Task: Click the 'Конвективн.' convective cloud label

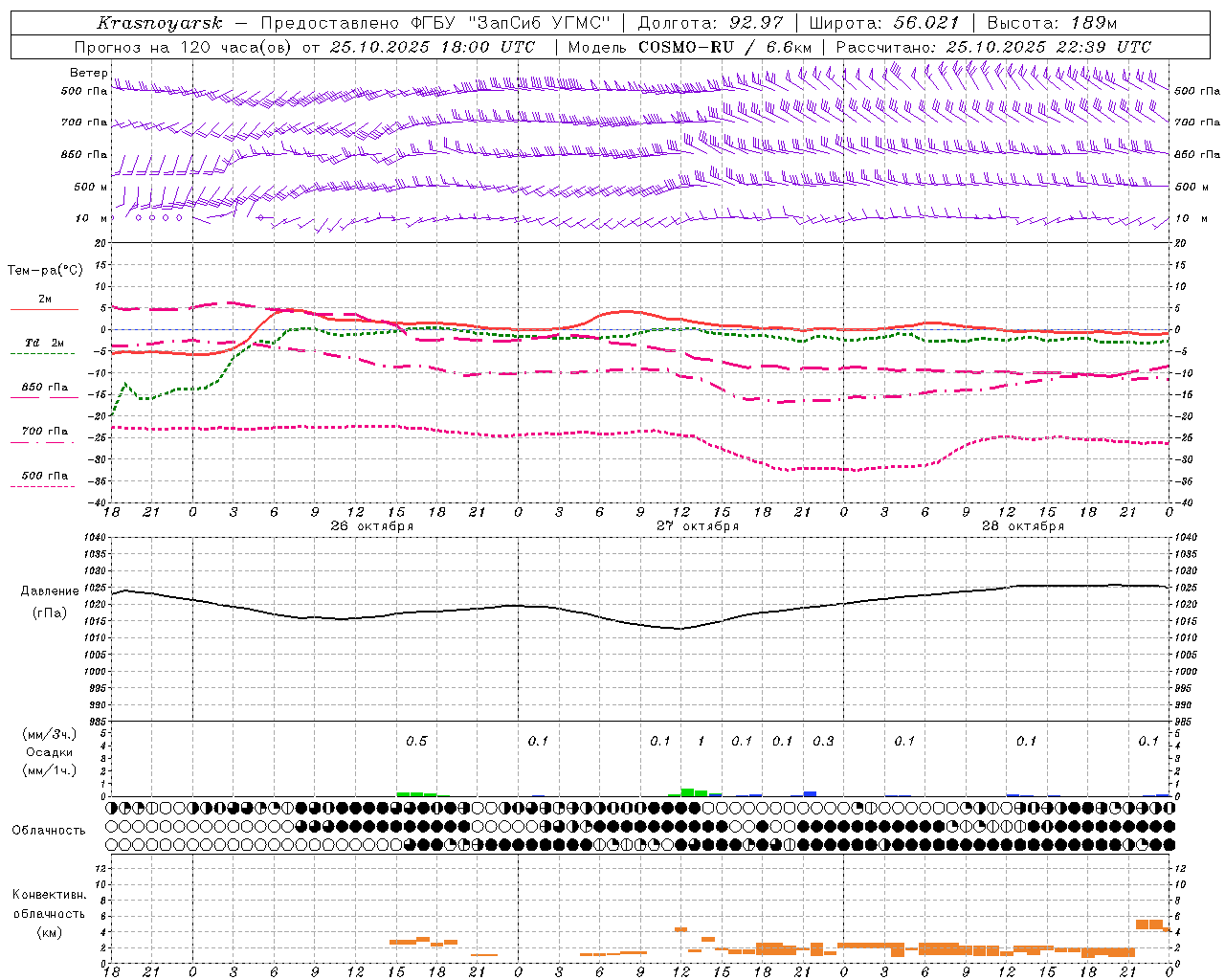Action: click(50, 895)
